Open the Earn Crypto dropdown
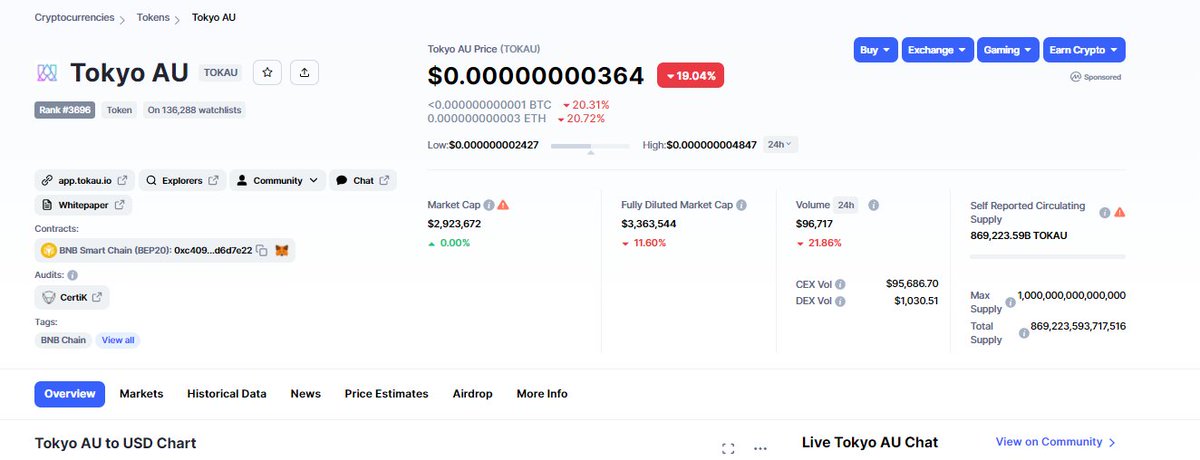 [x=1084, y=50]
